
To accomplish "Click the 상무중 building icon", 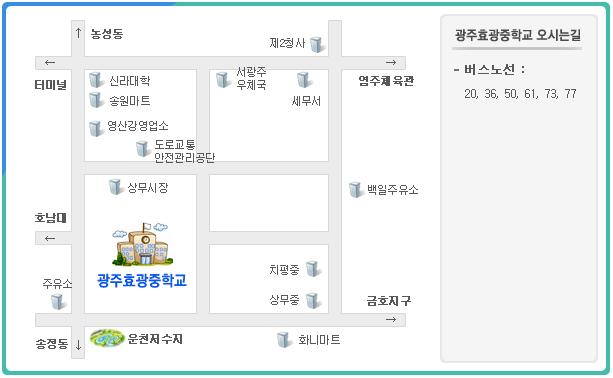I will (x=313, y=301).
